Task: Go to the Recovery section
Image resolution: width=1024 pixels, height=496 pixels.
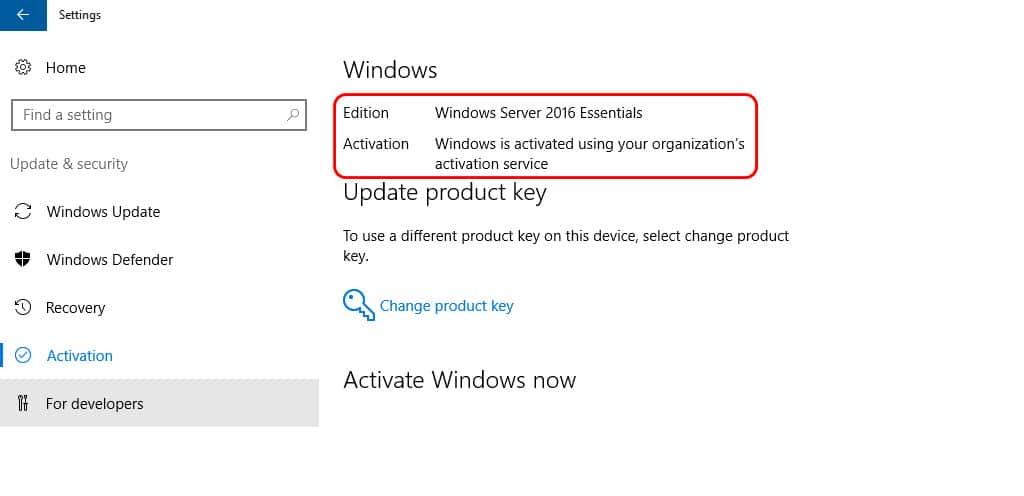Action: coord(159,307)
